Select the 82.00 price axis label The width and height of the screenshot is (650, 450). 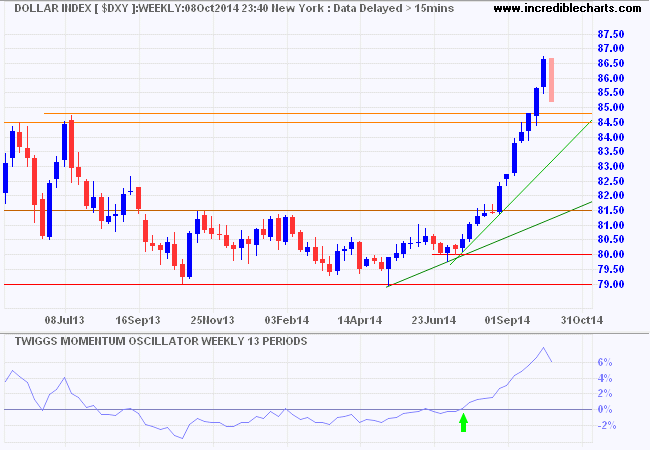pos(611,196)
